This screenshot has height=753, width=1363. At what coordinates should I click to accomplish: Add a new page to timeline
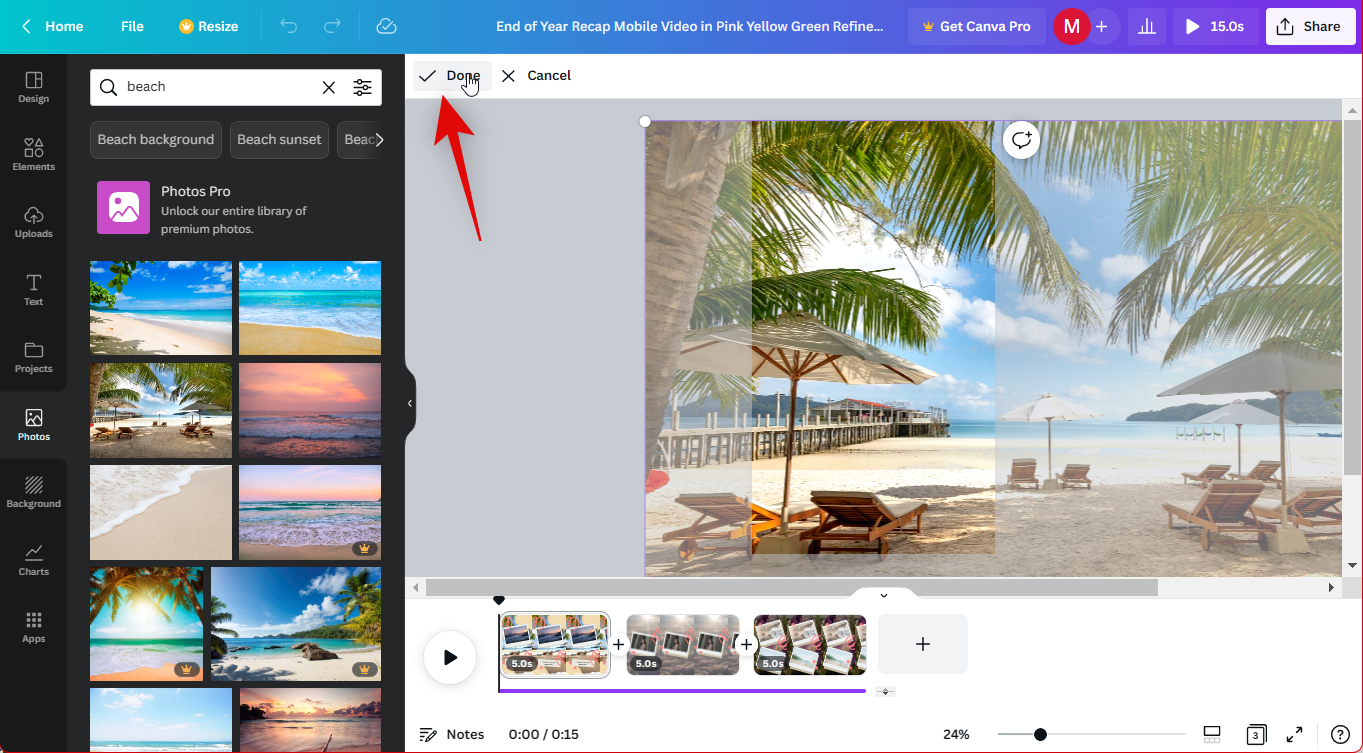tap(923, 644)
